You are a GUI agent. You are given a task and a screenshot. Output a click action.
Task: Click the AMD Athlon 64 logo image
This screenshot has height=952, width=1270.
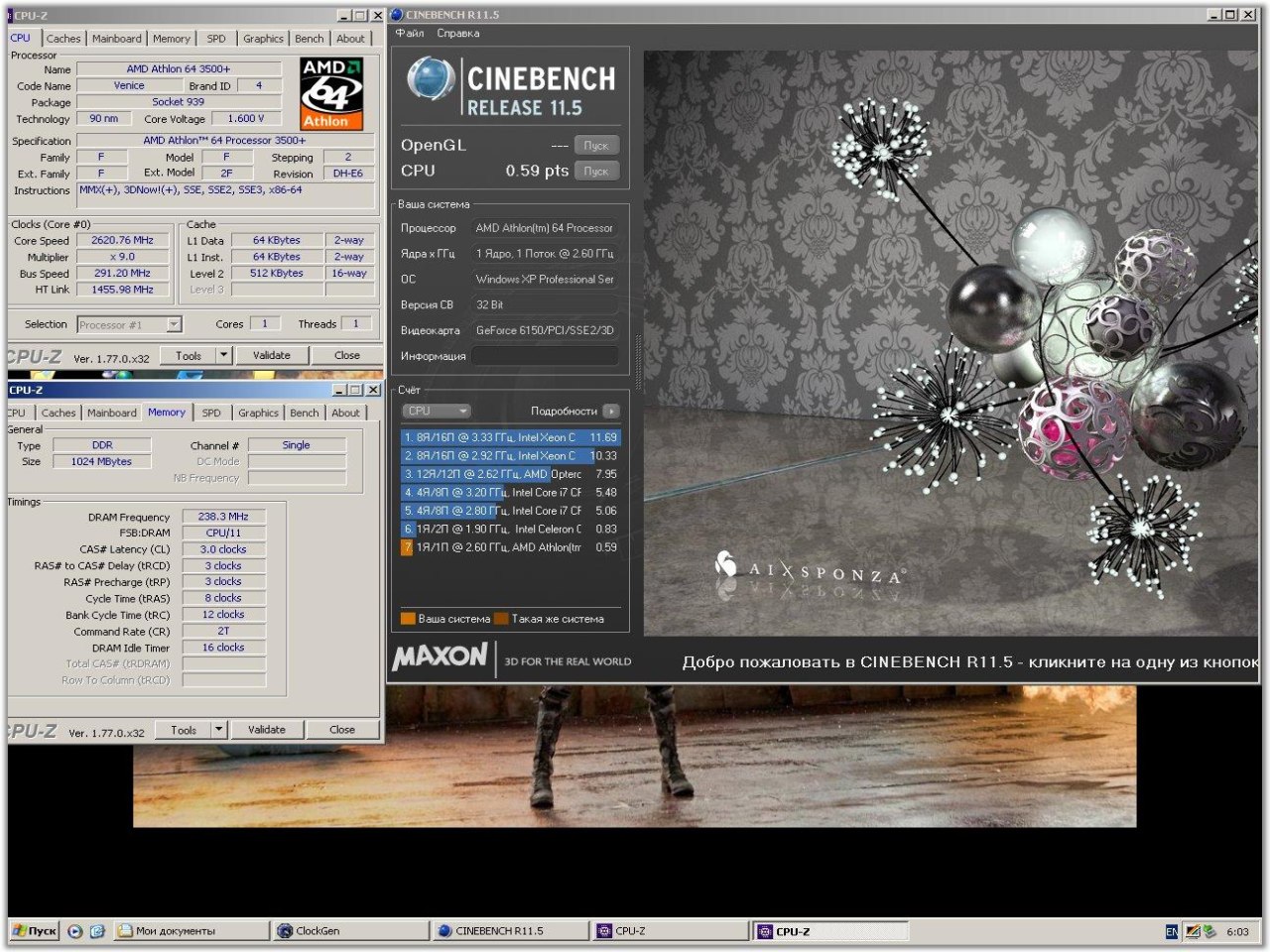tap(331, 93)
